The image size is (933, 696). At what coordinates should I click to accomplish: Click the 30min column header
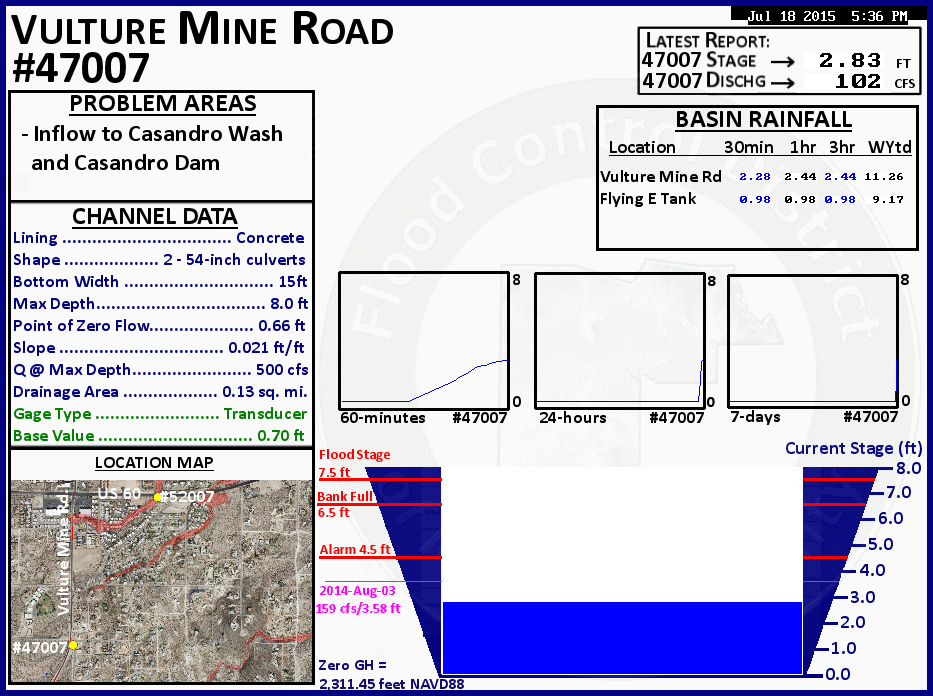pos(749,147)
